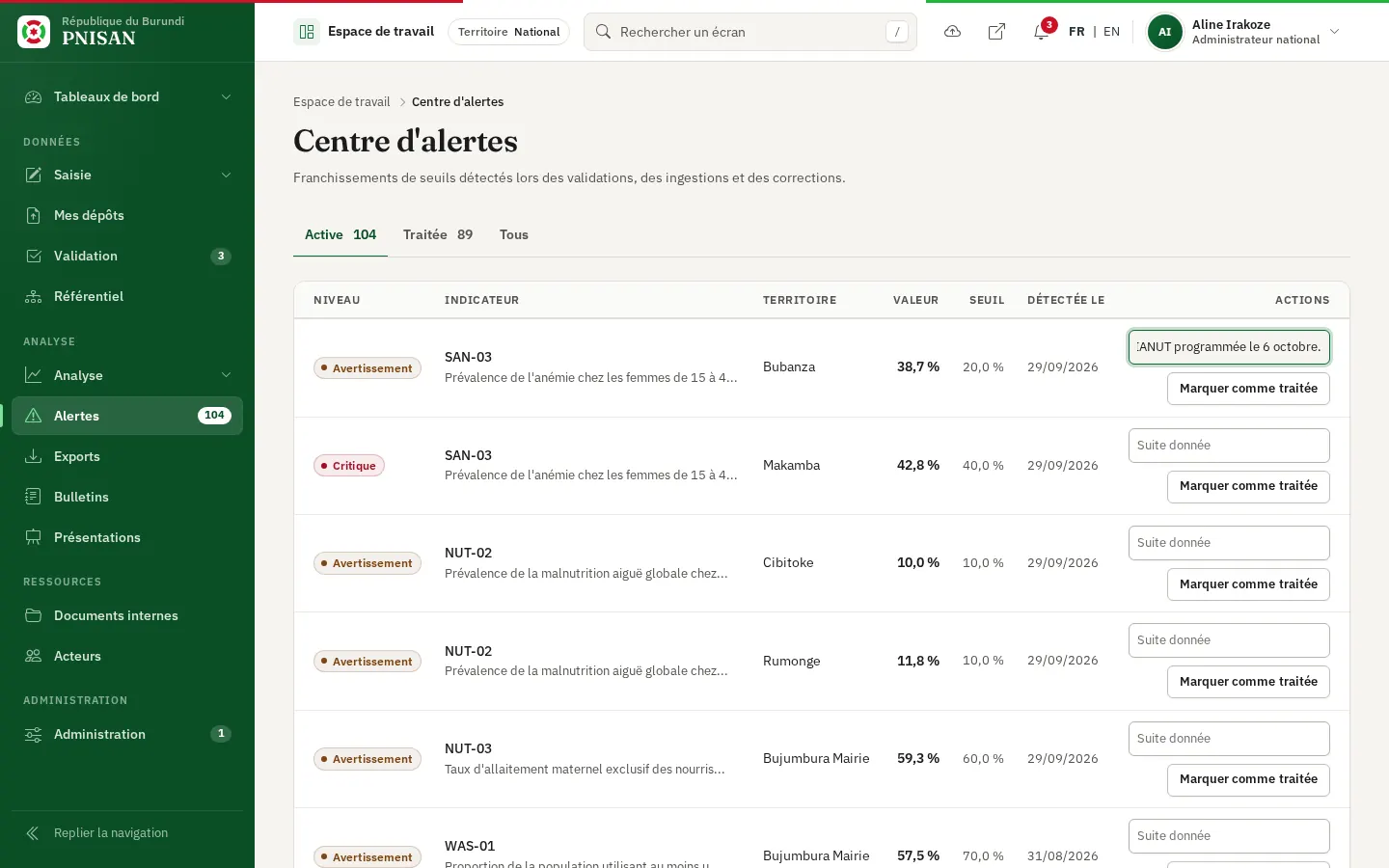1389x868 pixels.
Task: Click the Documents internes folder icon
Action: tap(34, 615)
